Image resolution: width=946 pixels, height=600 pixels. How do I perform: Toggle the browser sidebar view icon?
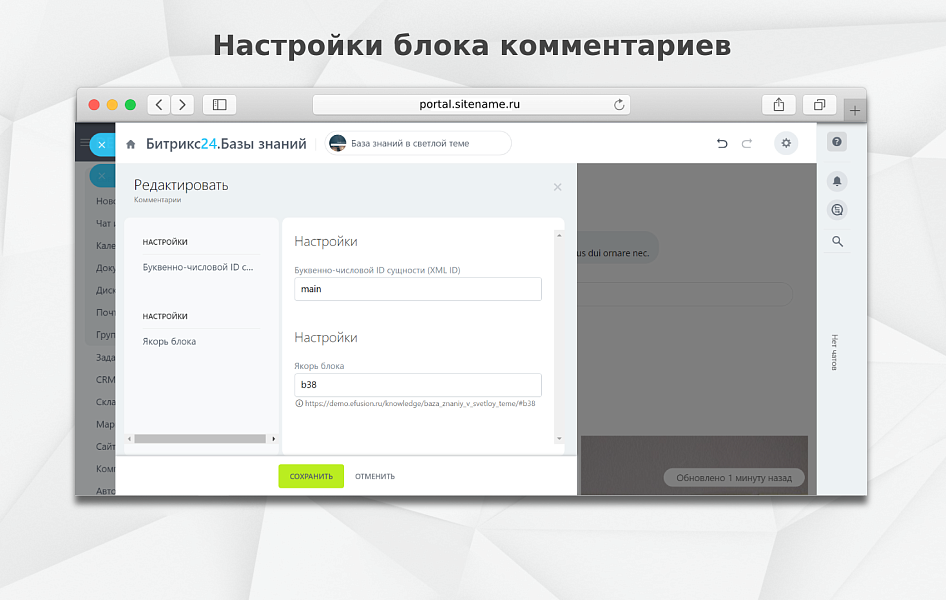pyautogui.click(x=219, y=104)
